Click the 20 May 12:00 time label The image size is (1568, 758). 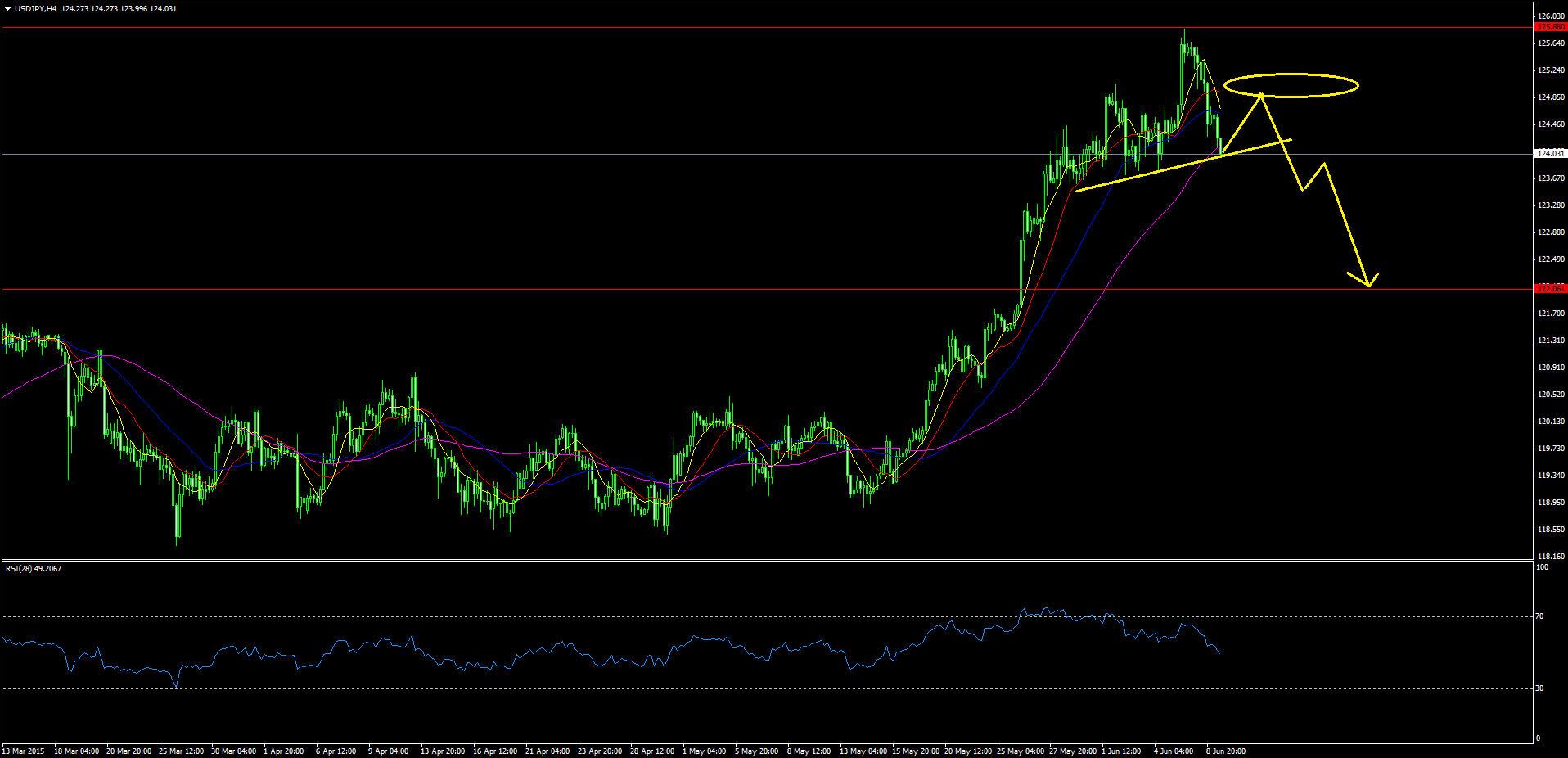pos(968,751)
